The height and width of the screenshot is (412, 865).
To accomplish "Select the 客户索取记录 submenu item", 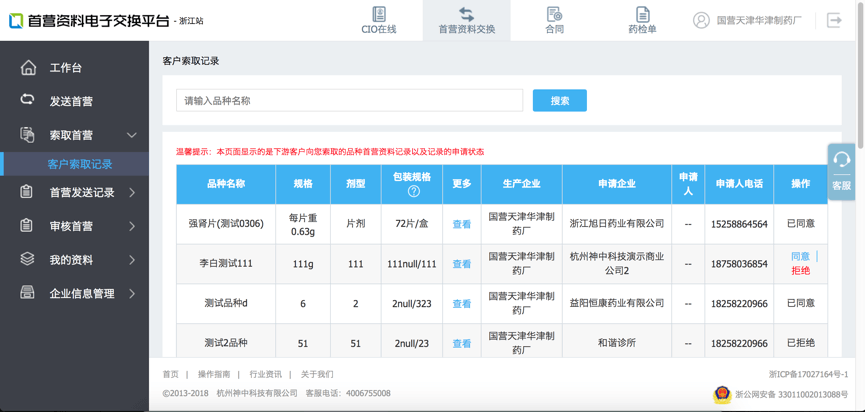I will pyautogui.click(x=74, y=164).
